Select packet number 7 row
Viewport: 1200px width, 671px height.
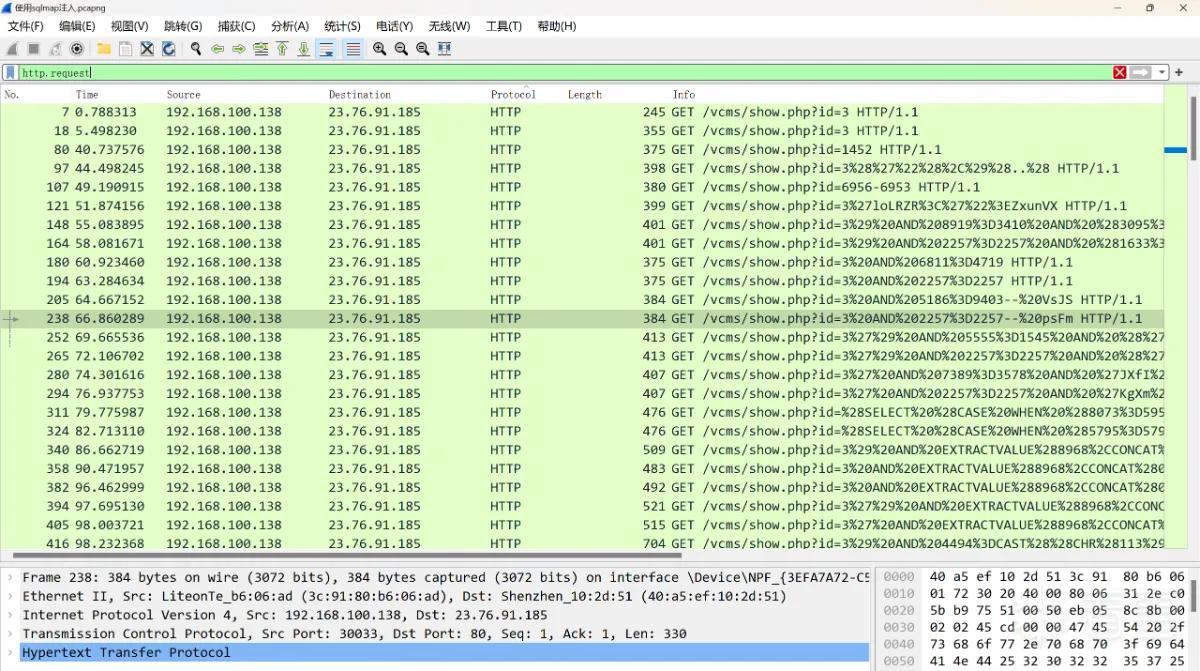[x=582, y=112]
